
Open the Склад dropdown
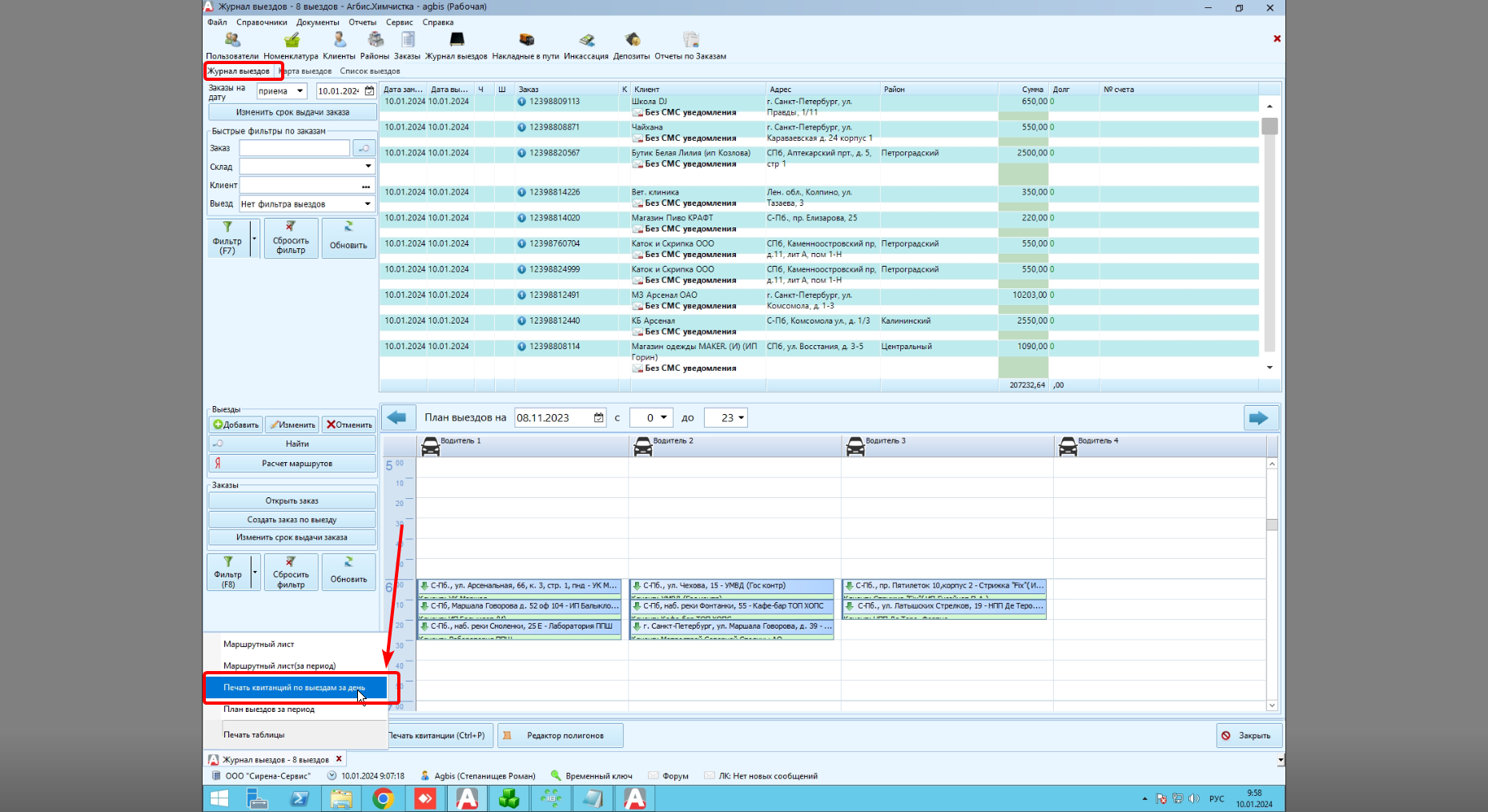tap(368, 166)
